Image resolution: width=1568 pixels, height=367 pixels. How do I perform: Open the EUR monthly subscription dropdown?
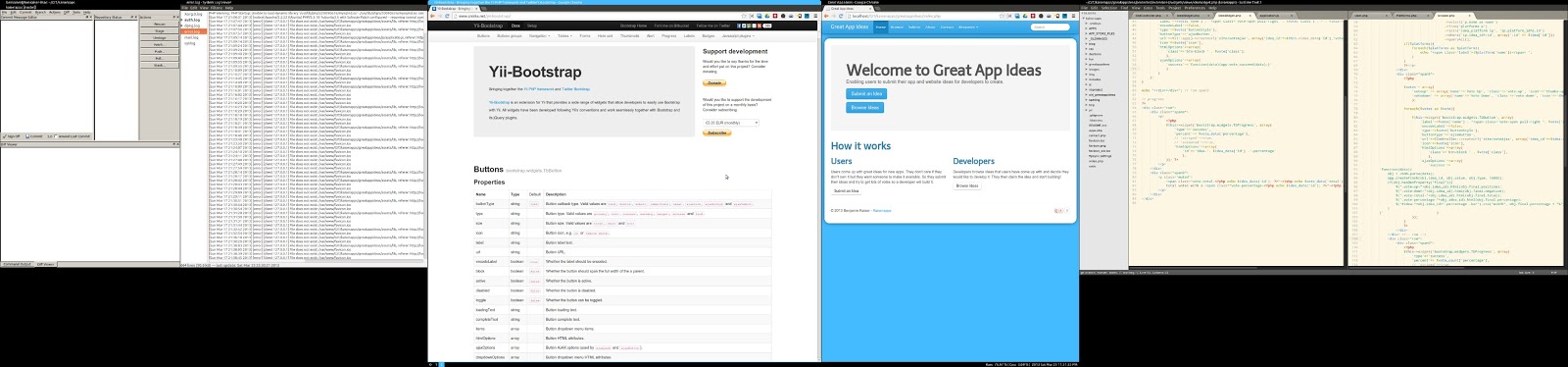[x=731, y=123]
